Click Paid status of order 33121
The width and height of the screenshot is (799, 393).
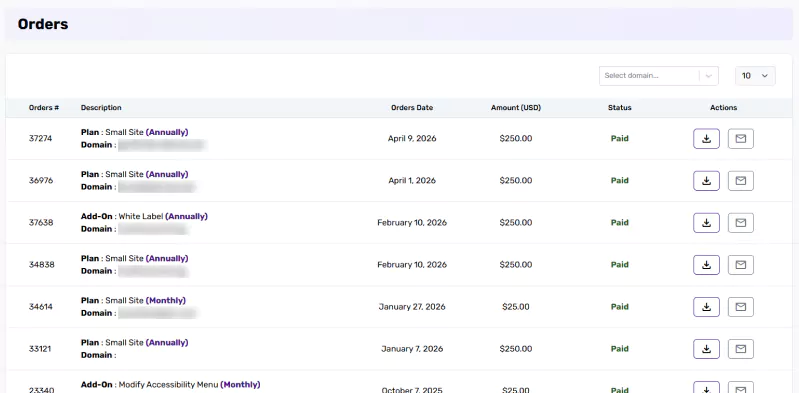pos(620,349)
